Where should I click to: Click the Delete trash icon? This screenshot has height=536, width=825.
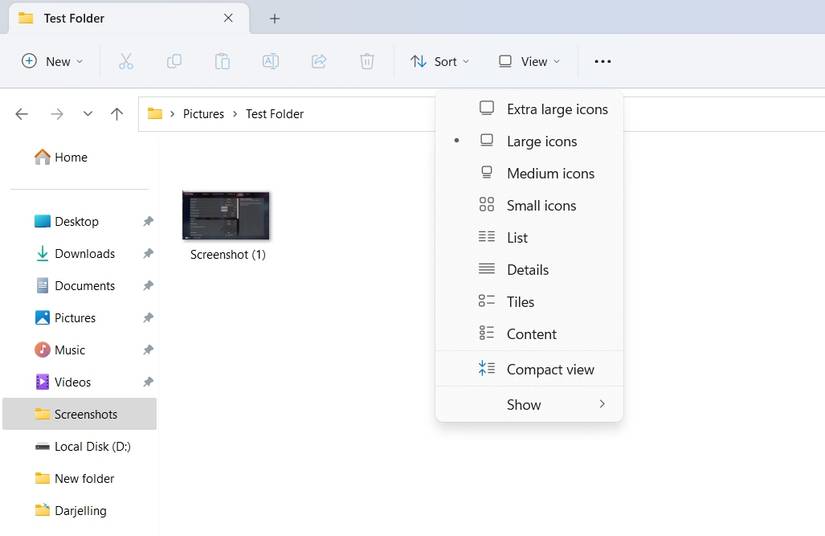point(367,61)
